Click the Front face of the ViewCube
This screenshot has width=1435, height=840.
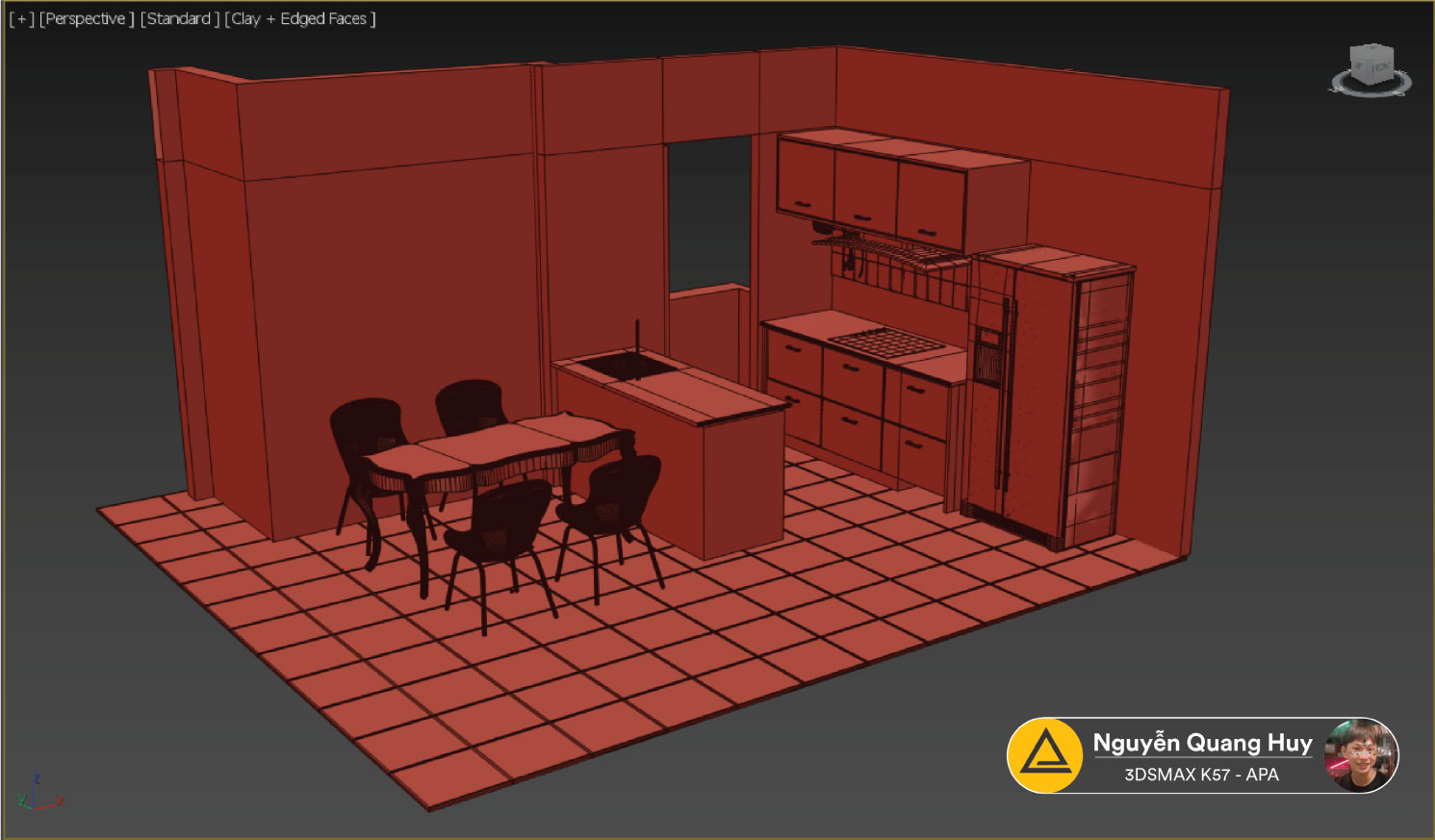(1381, 69)
